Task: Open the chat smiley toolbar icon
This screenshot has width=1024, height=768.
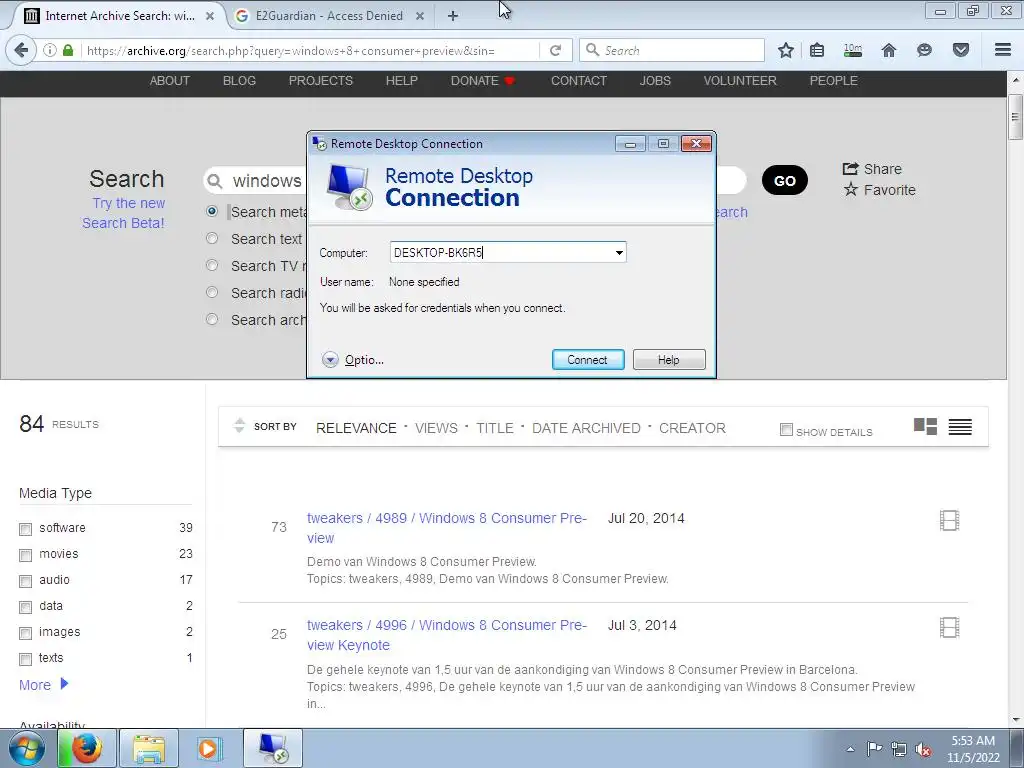Action: [924, 50]
